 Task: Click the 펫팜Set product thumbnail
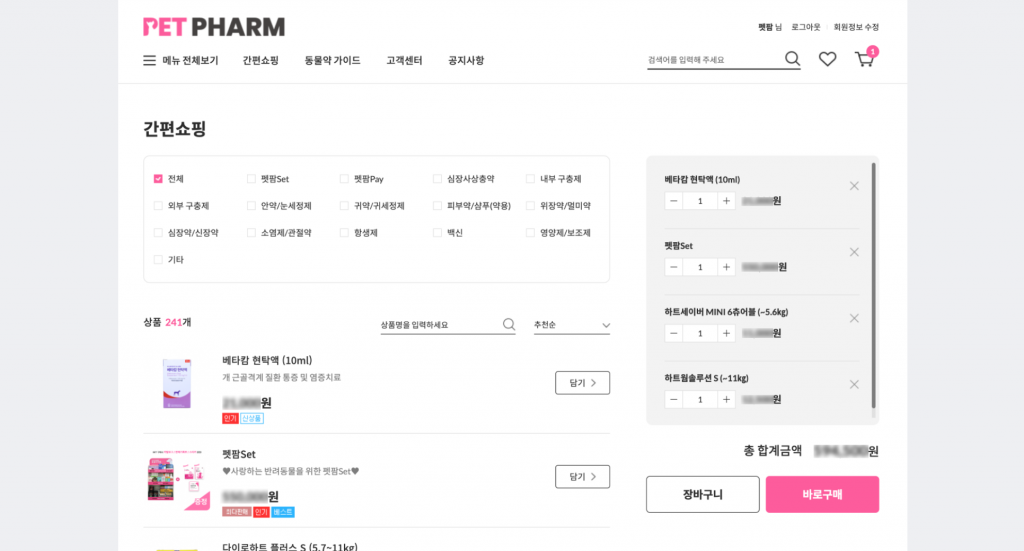click(177, 480)
